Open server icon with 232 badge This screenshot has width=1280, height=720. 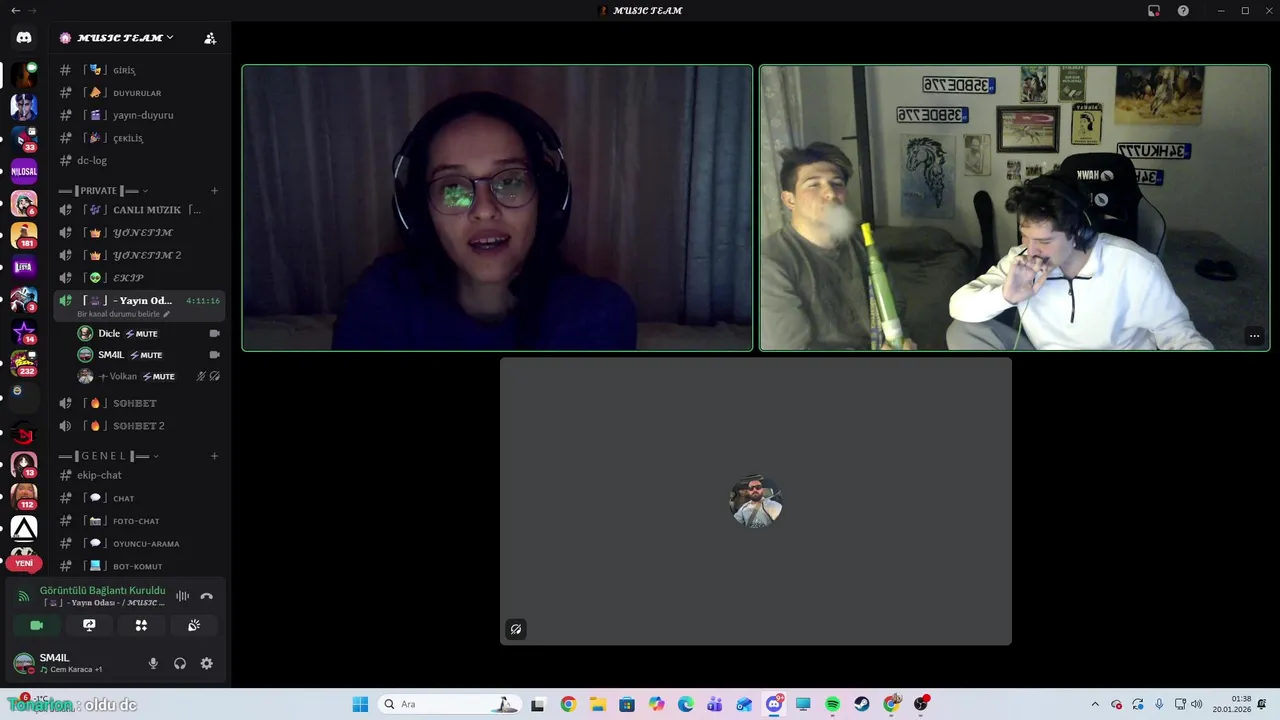coord(24,363)
